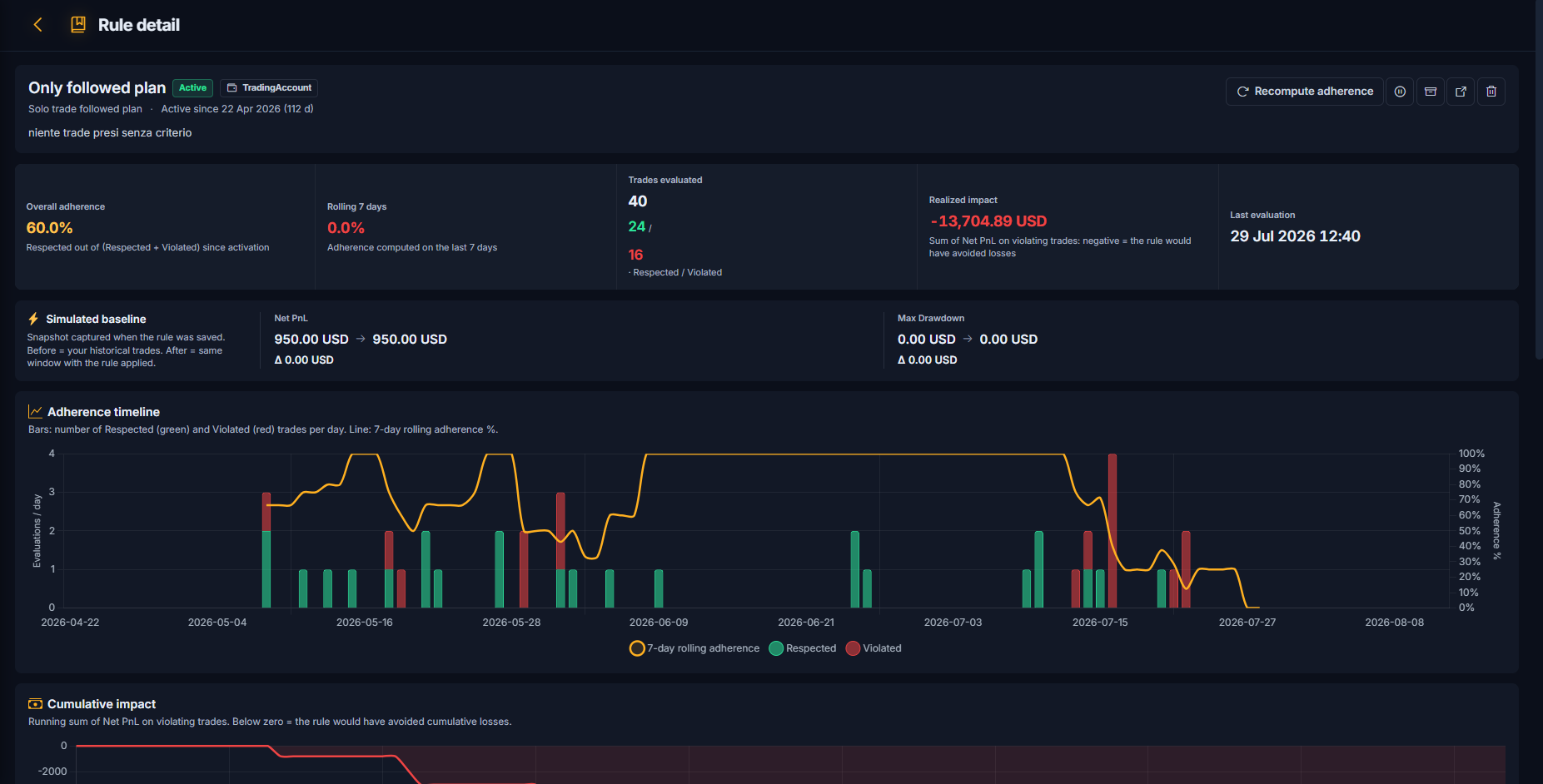
Task: Click the Simulated baseline heading
Action: tap(96, 319)
